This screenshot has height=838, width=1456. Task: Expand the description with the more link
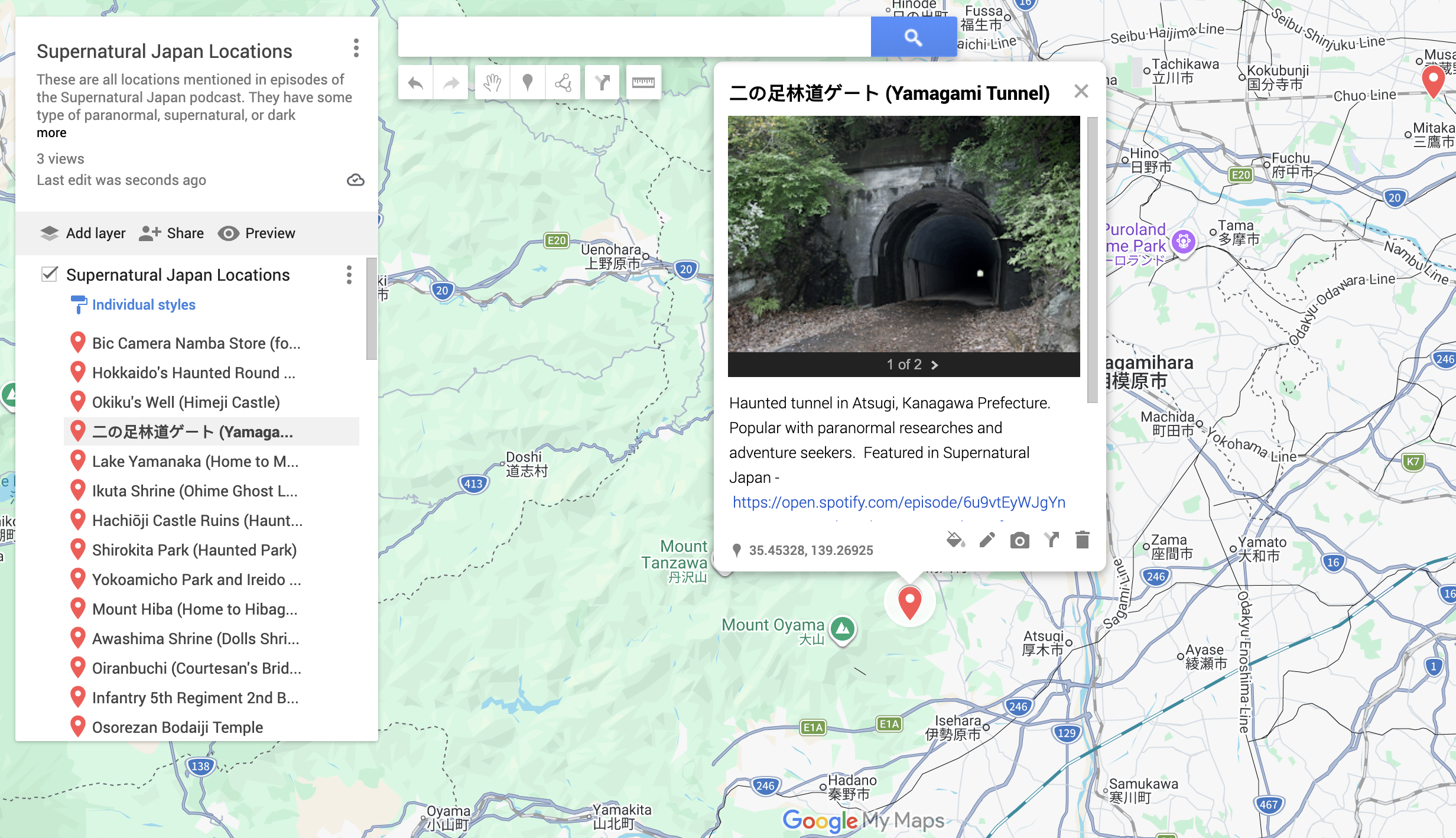tap(51, 133)
